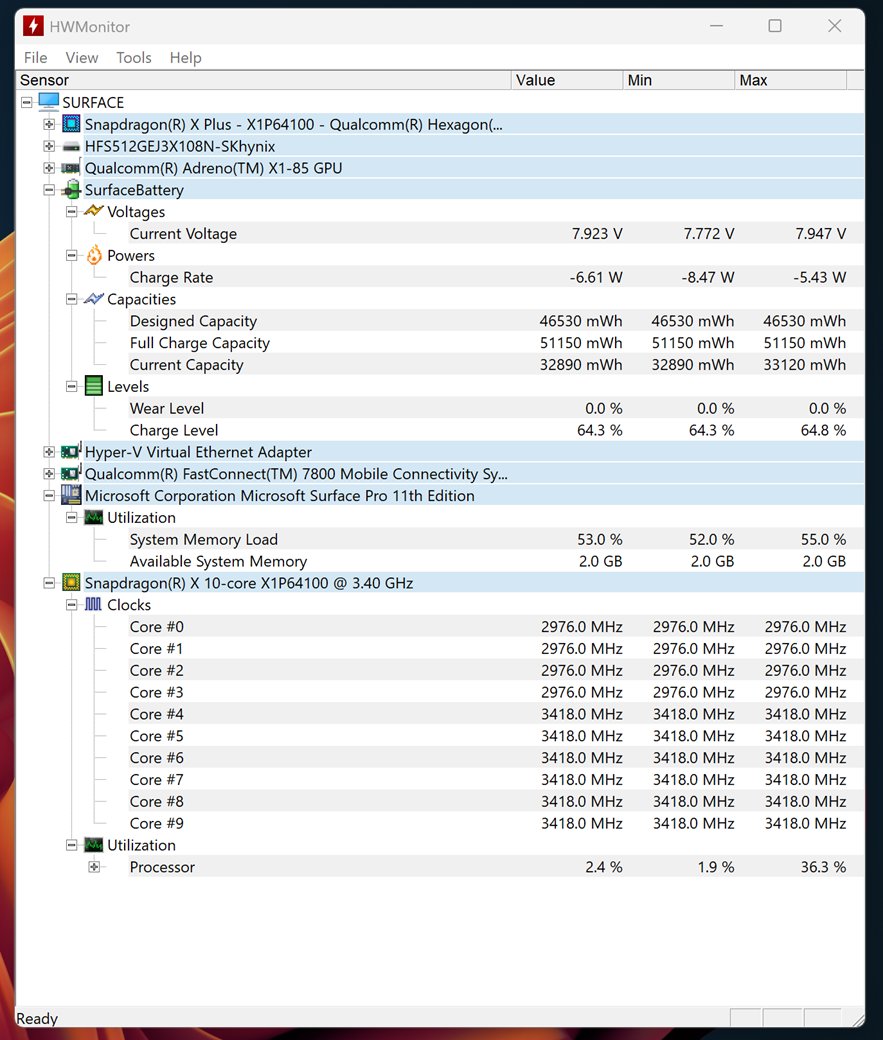Click the Powers flame icon

tap(94, 255)
